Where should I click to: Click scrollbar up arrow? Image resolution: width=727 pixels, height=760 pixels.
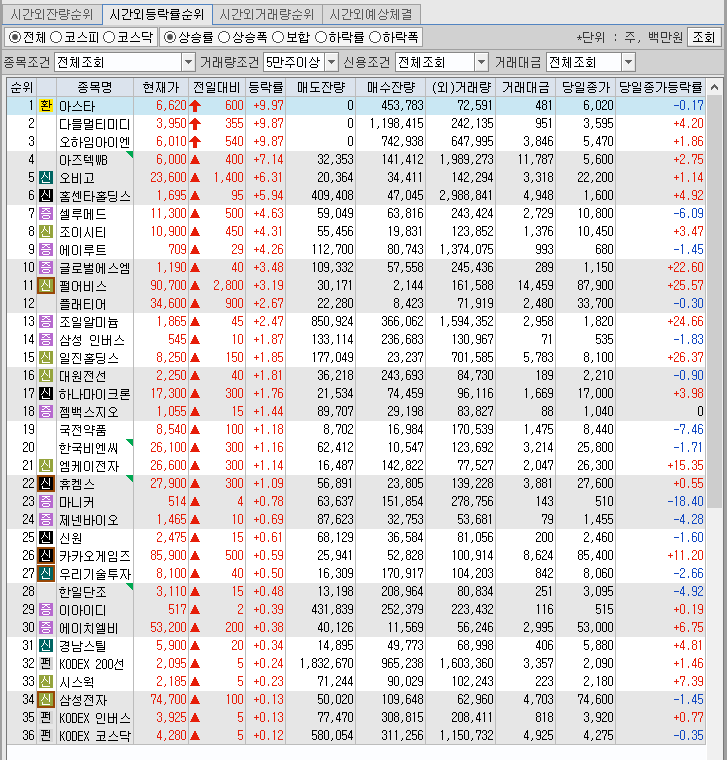tap(714, 87)
